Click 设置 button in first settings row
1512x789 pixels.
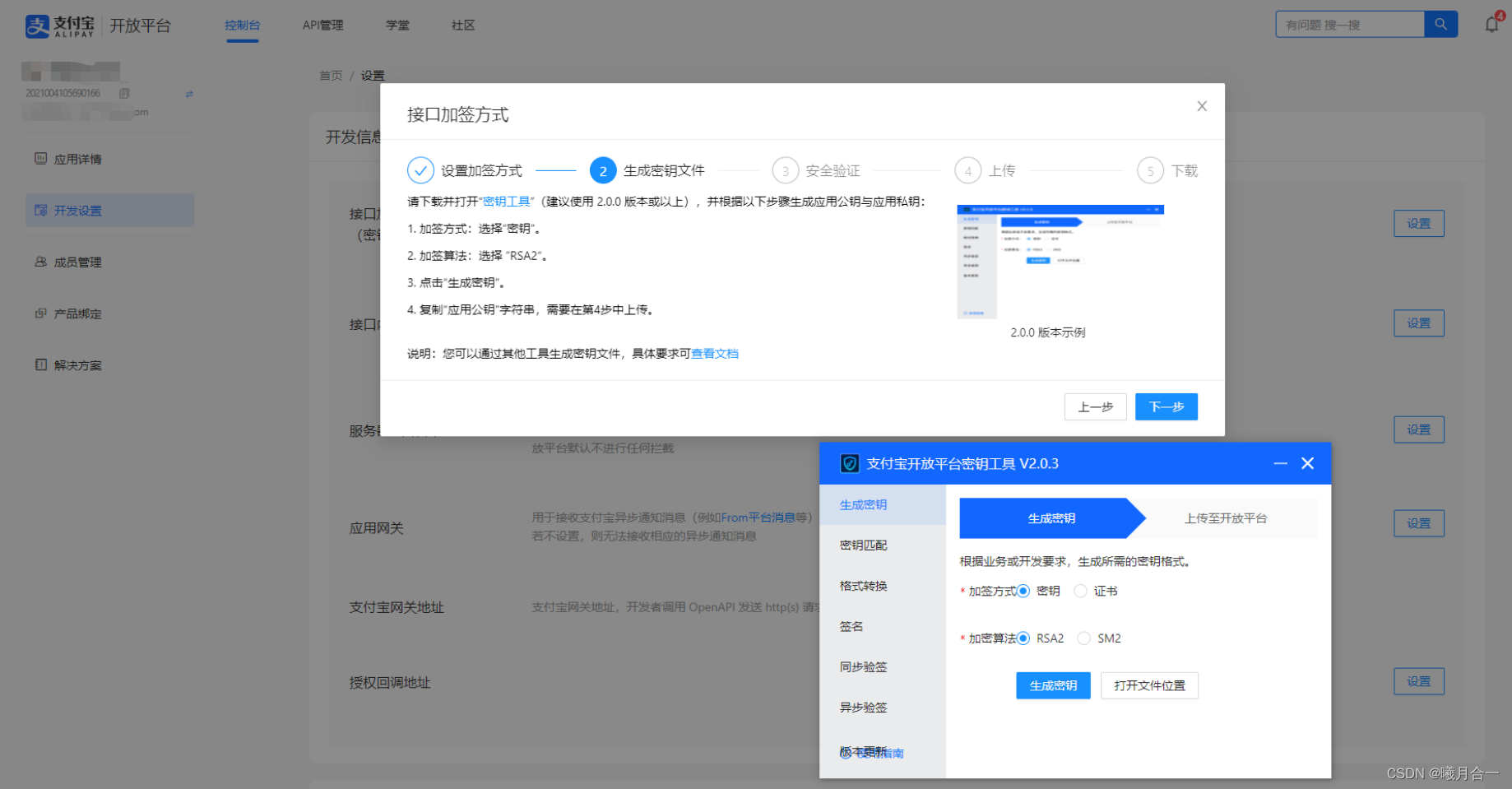[x=1418, y=223]
